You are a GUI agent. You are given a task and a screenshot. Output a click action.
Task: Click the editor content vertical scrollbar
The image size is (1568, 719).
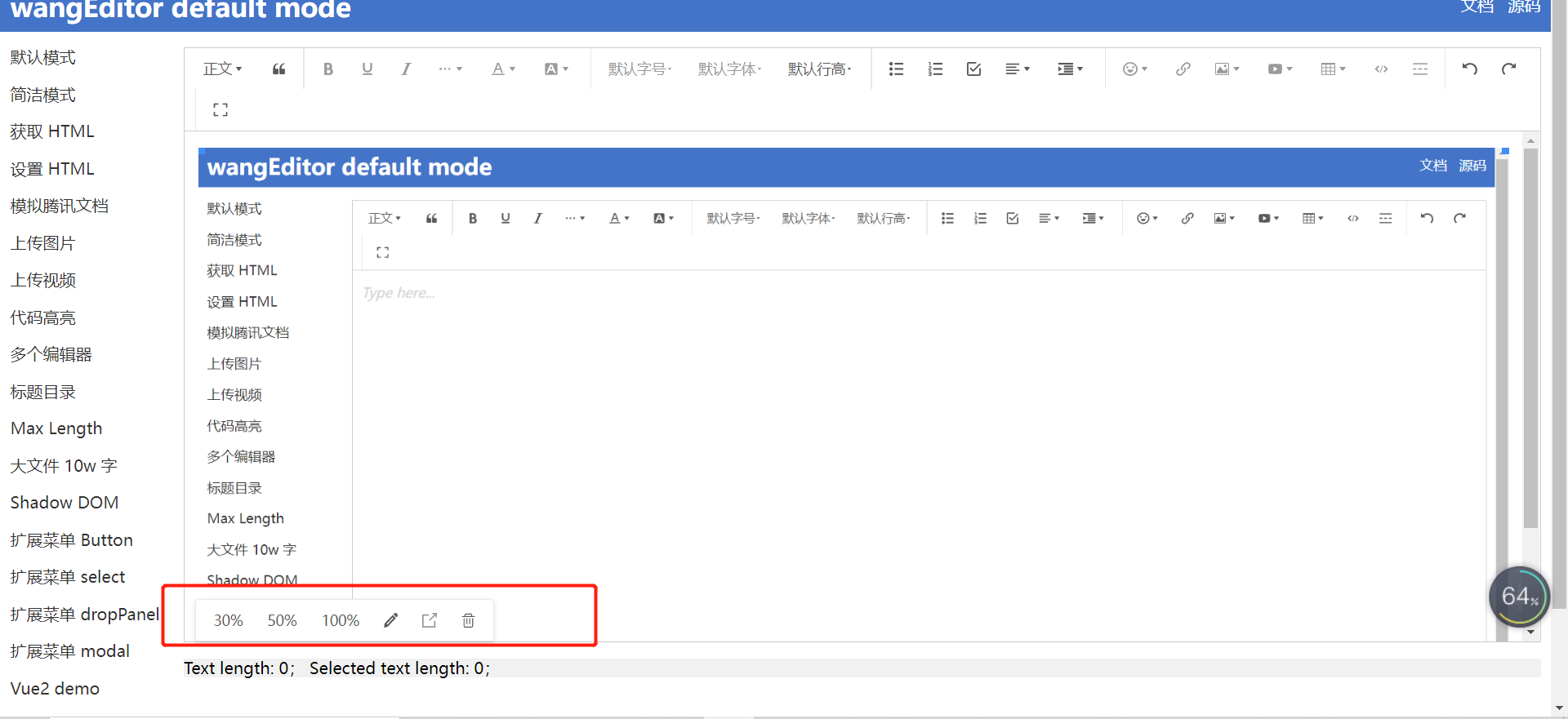click(1531, 338)
